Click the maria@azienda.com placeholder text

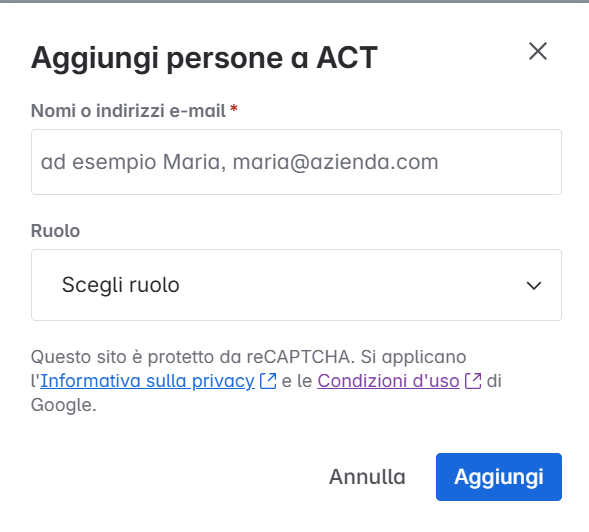pyautogui.click(x=335, y=162)
